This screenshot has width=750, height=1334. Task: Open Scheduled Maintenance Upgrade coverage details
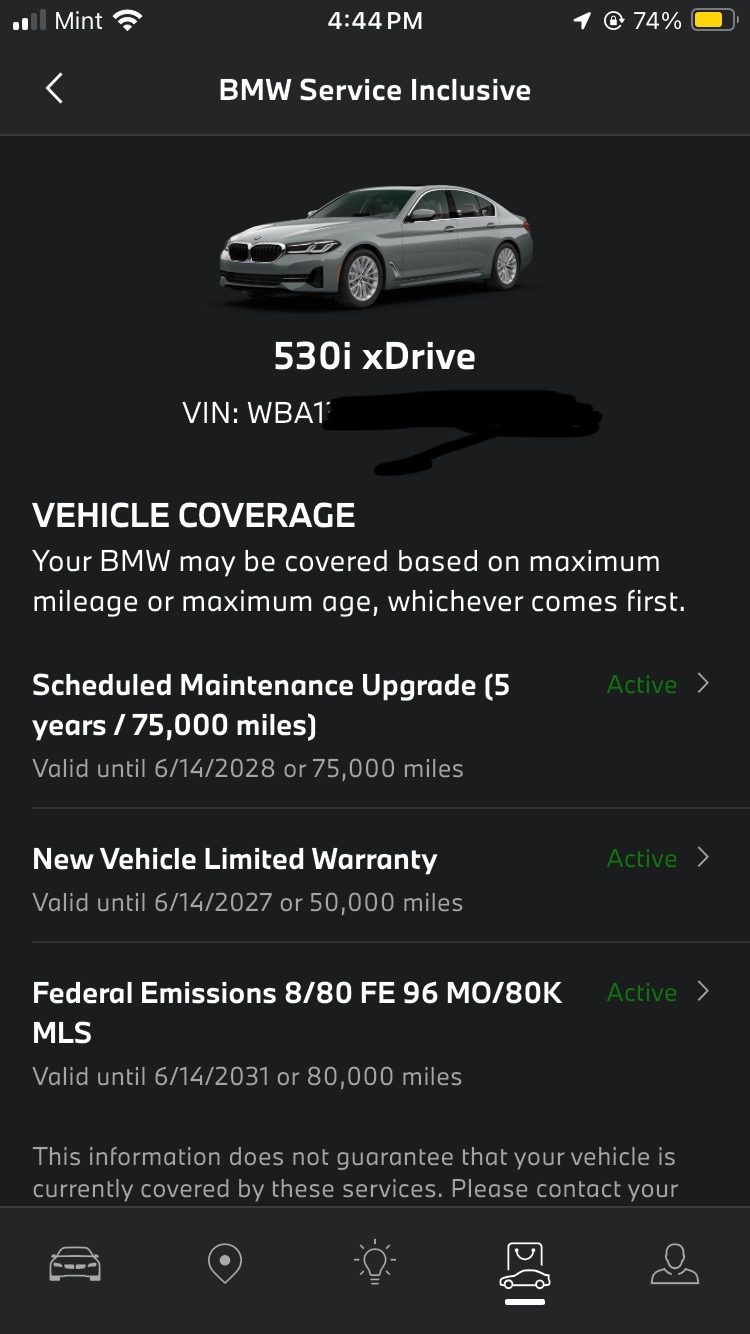pos(375,727)
